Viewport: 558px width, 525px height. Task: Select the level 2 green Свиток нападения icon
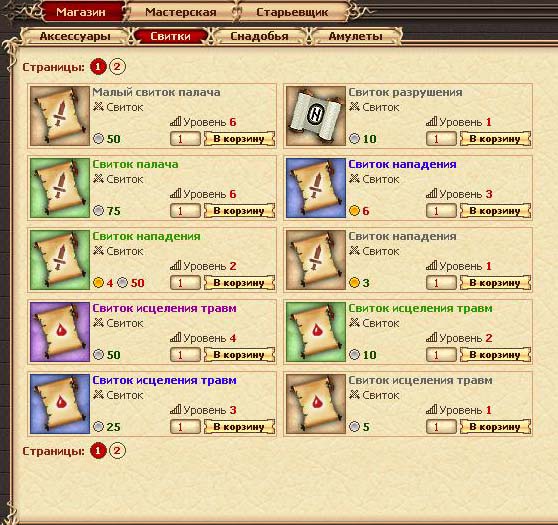pos(60,259)
